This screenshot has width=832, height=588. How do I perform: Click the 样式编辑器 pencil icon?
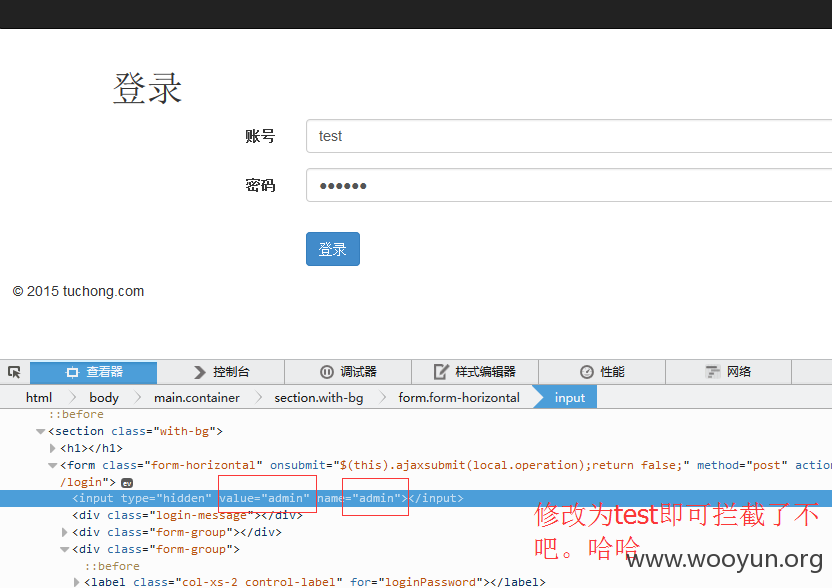pos(441,372)
